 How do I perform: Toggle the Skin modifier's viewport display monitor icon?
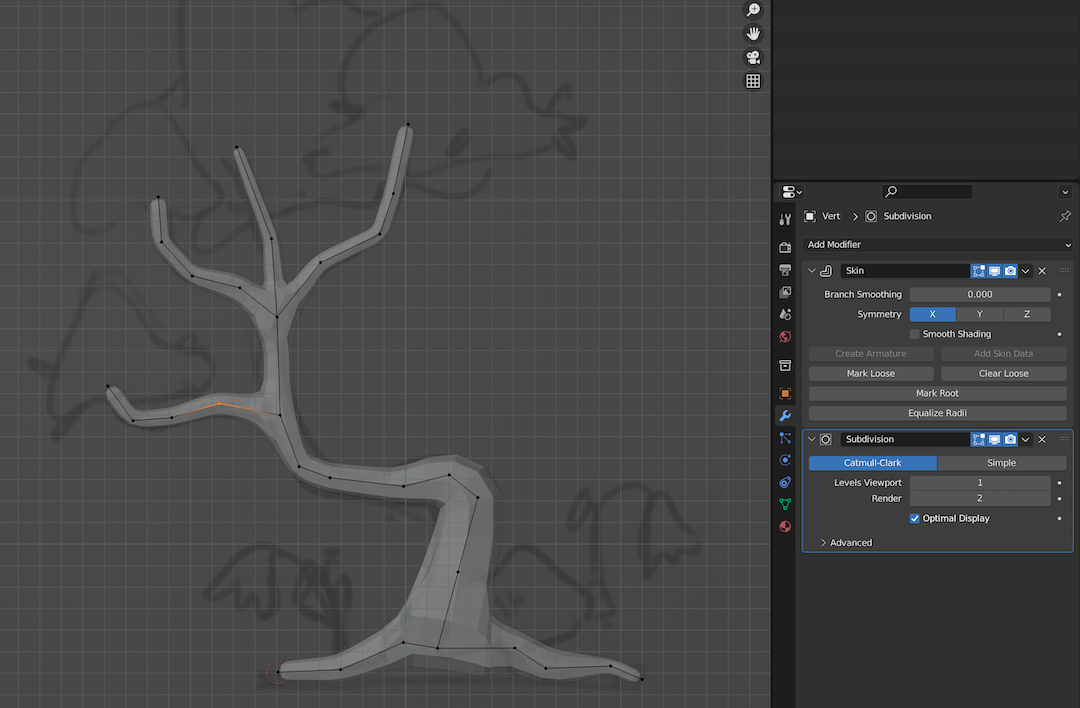(993, 270)
